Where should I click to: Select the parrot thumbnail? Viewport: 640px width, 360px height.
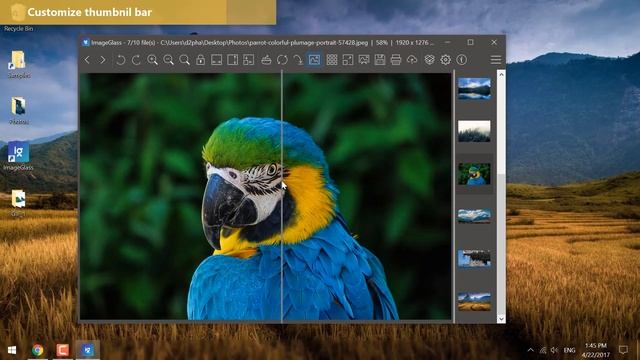pos(474,174)
